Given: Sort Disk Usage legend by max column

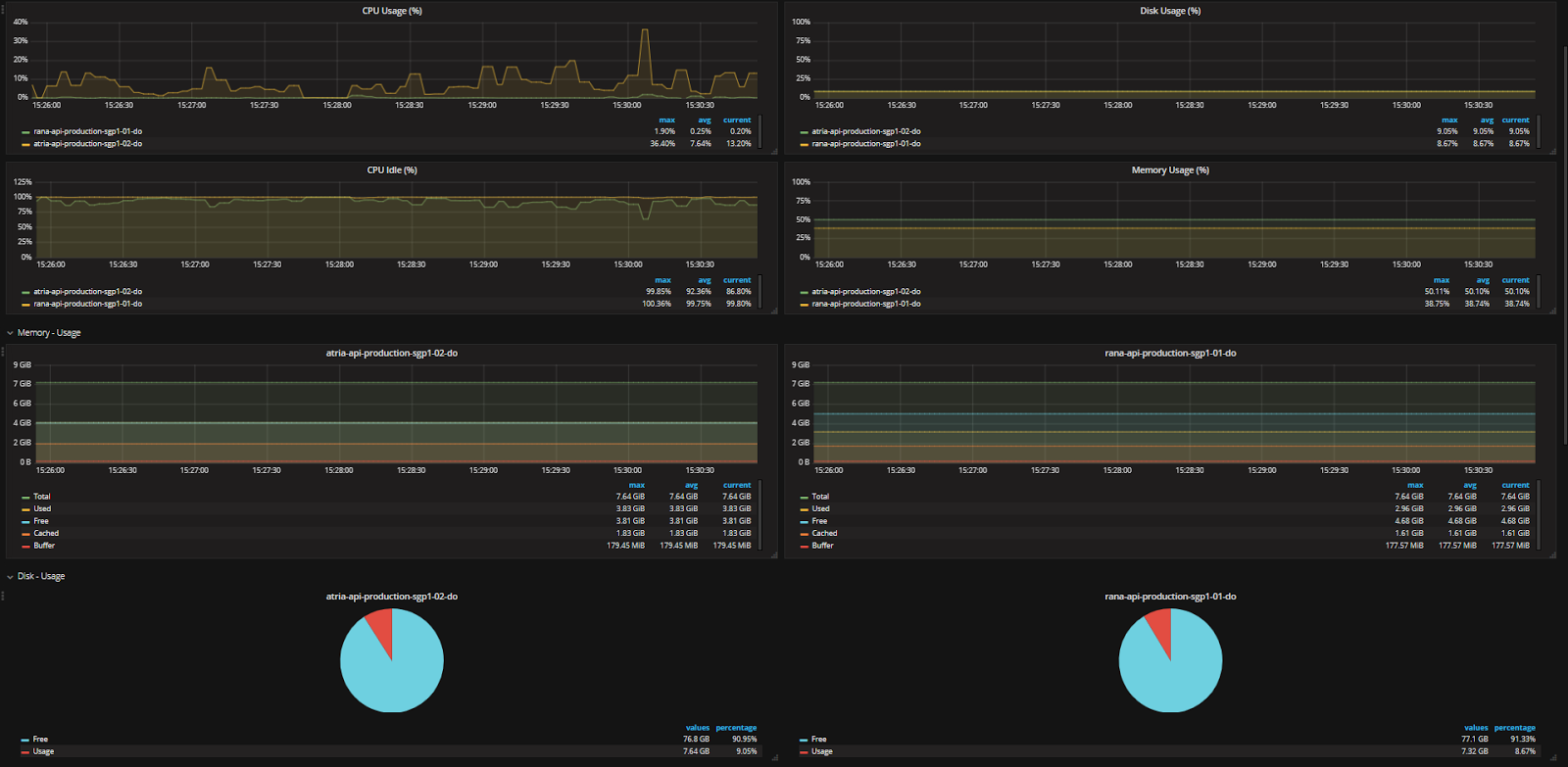Looking at the screenshot, I should tap(1449, 120).
